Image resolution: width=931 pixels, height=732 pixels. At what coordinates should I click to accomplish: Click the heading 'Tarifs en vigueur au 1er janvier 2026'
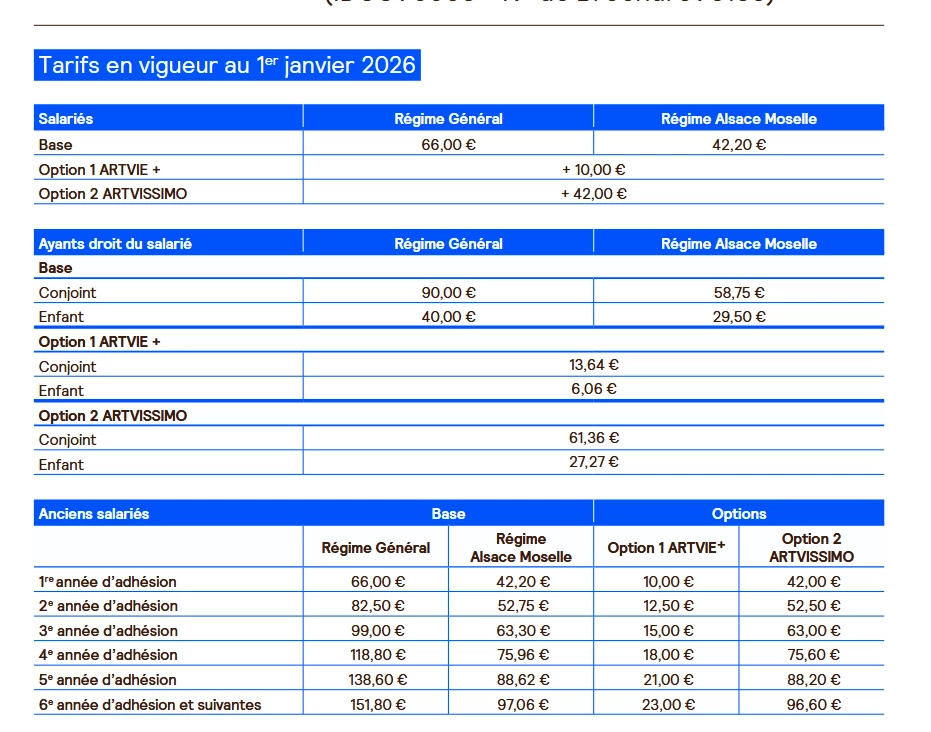227,65
